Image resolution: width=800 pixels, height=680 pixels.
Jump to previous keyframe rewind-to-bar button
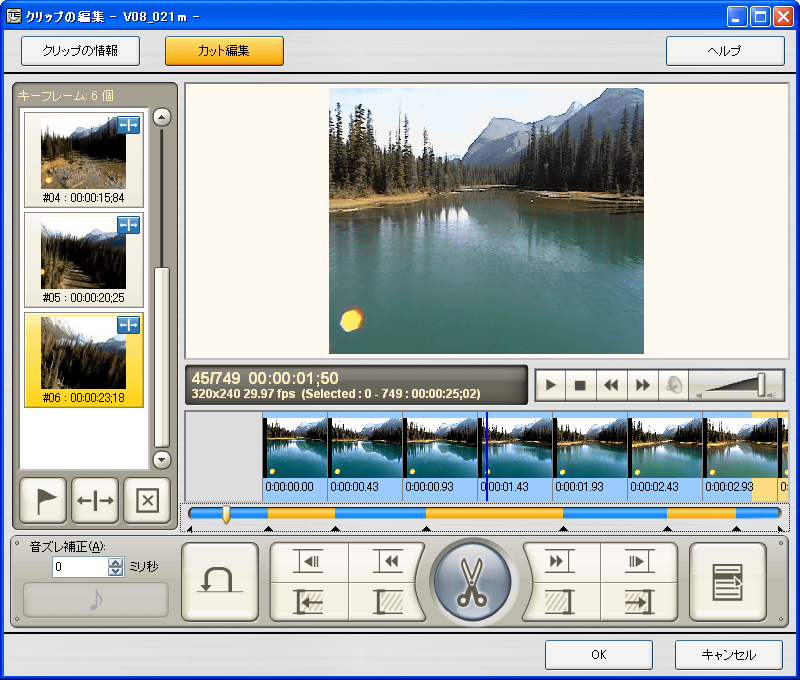pos(387,562)
